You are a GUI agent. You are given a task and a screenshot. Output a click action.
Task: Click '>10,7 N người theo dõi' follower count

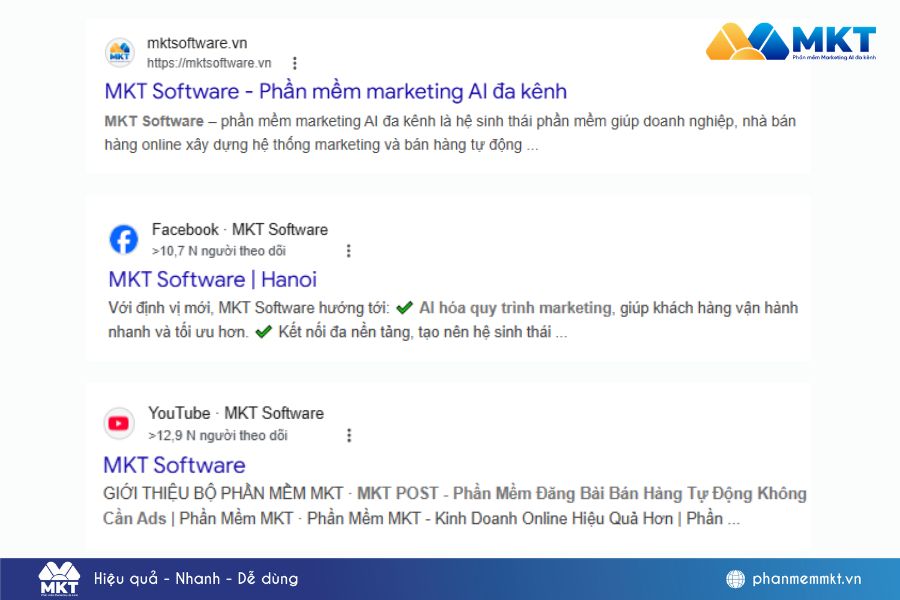tap(219, 251)
